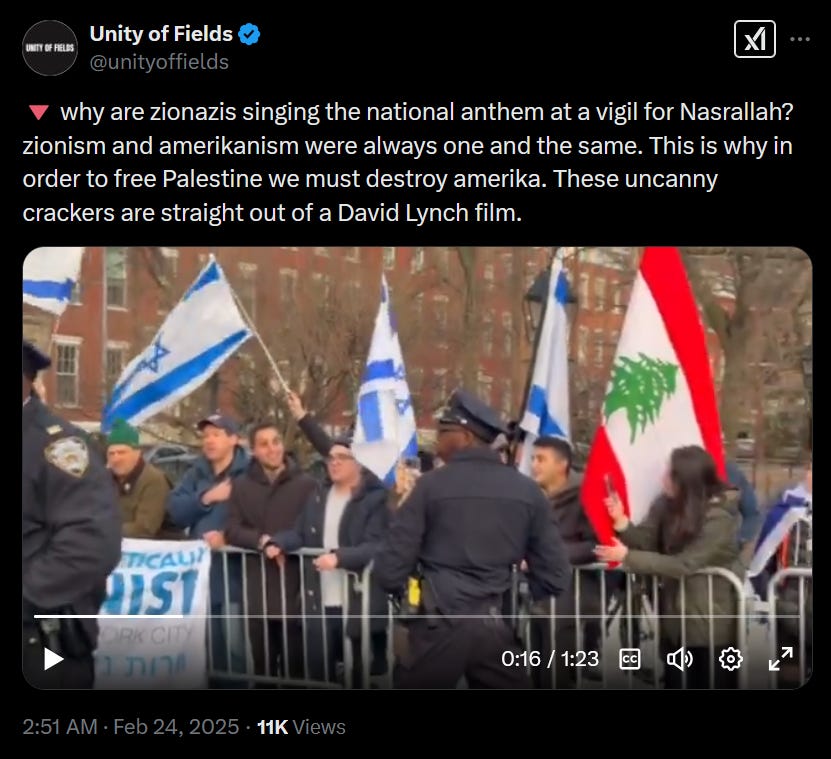Open the three-dot more options menu

point(800,39)
